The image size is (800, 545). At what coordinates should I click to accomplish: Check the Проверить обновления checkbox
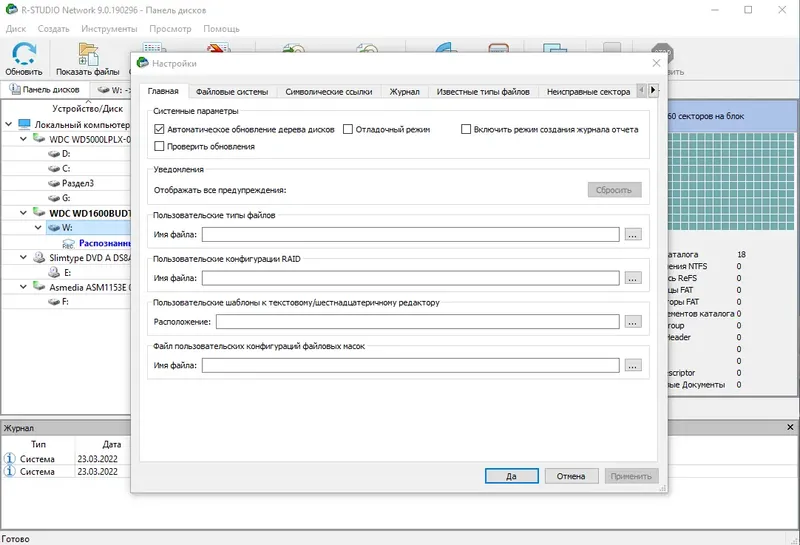[159, 146]
